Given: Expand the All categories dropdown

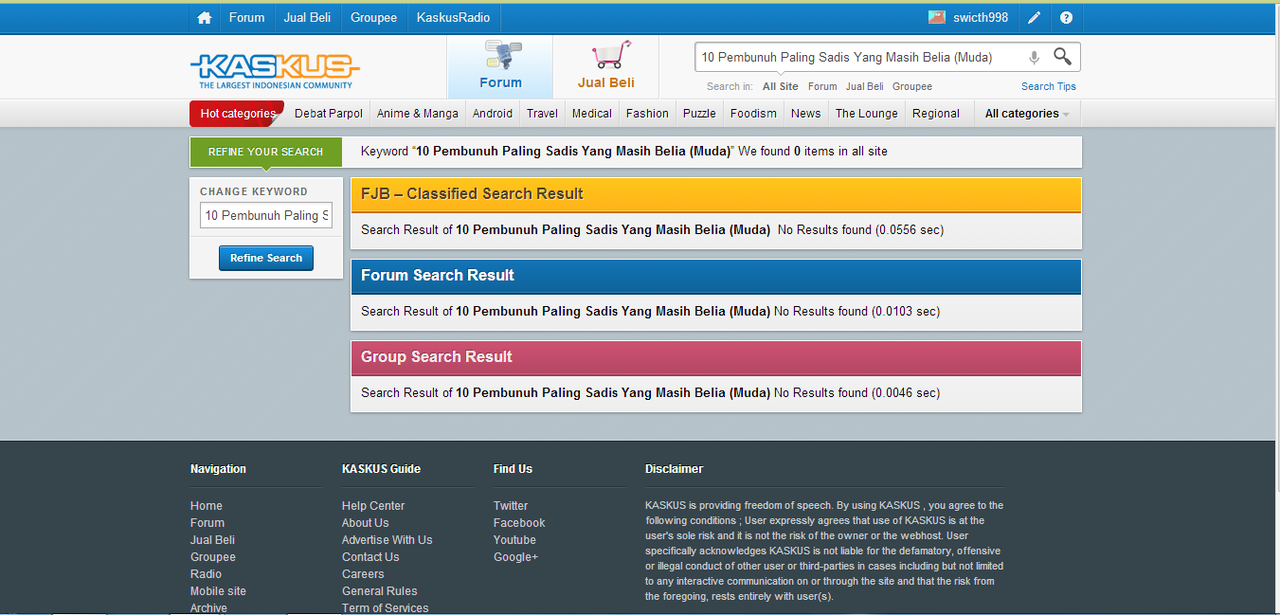Looking at the screenshot, I should [x=1027, y=114].
